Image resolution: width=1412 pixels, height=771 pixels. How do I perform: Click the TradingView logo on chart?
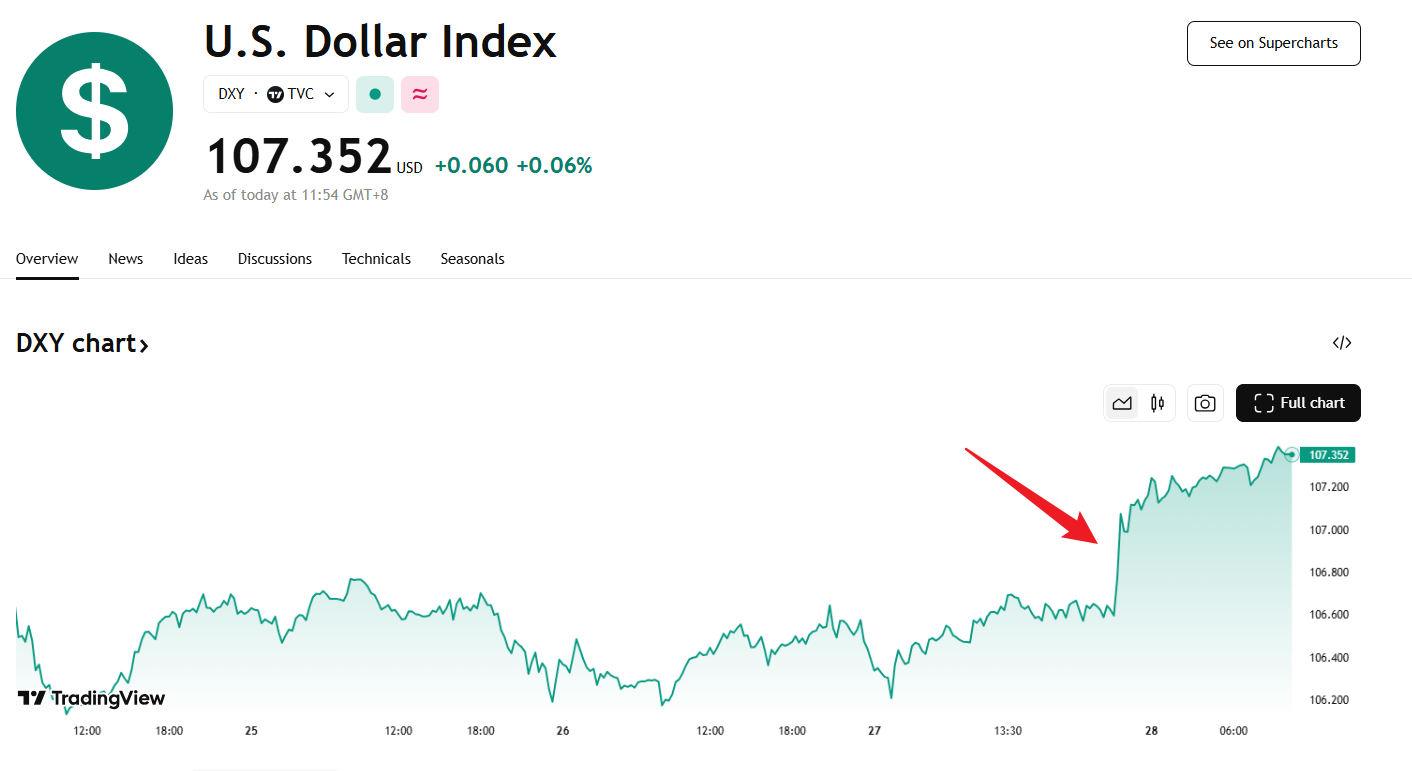91,698
